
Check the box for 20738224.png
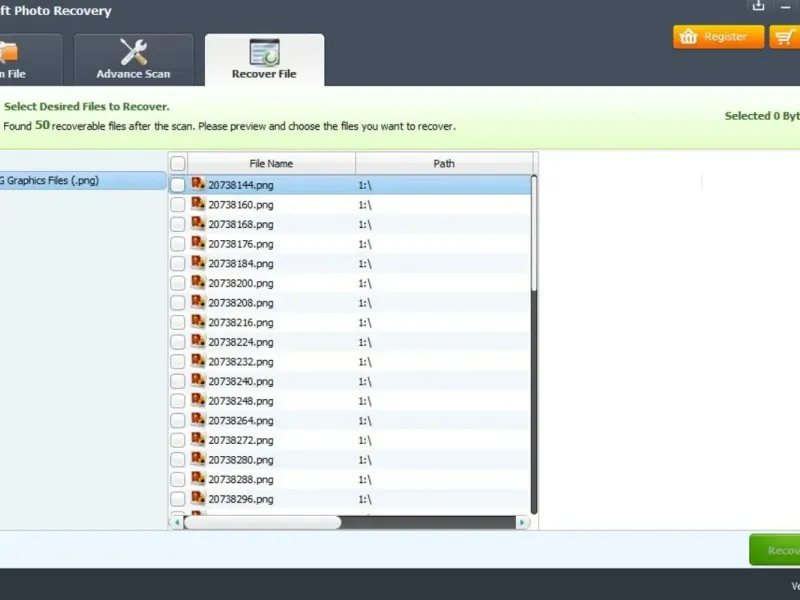(x=178, y=342)
